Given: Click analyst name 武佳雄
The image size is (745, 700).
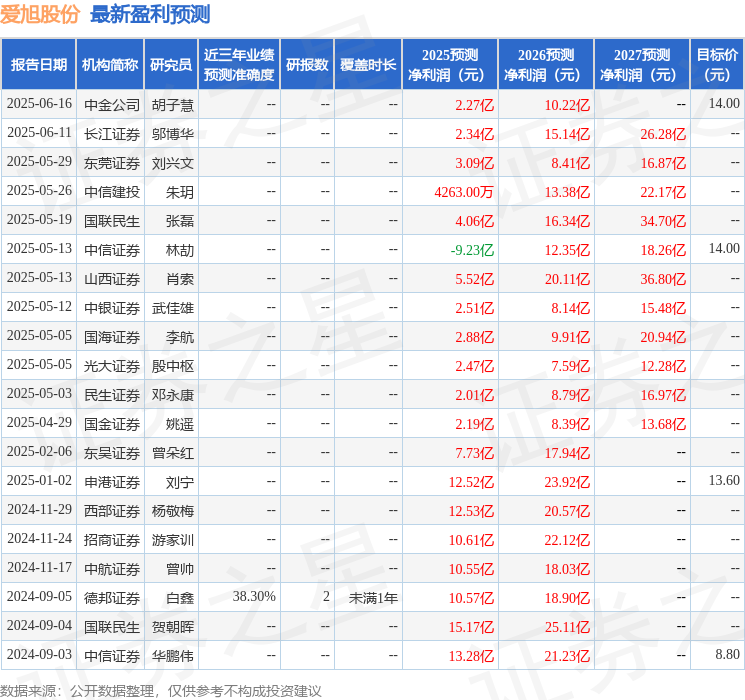Looking at the screenshot, I should coord(172,308).
